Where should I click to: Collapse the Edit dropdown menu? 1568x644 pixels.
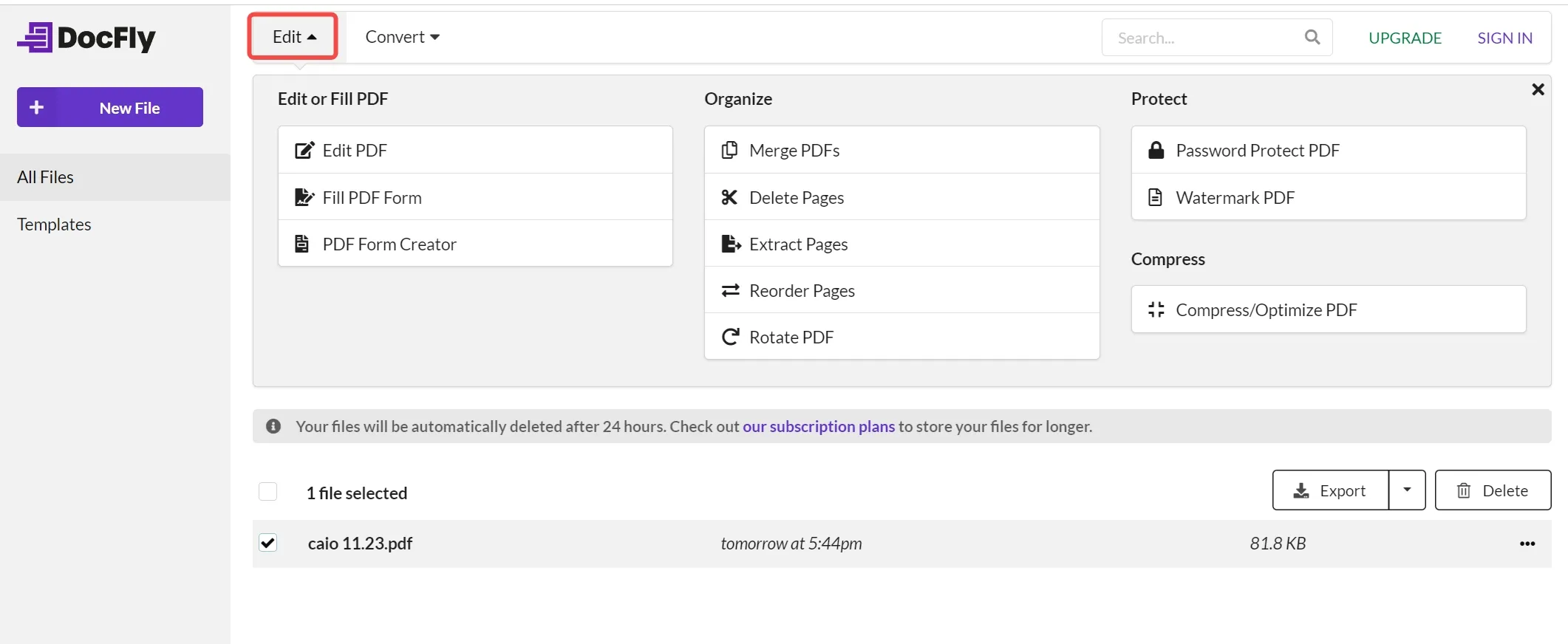click(x=293, y=37)
